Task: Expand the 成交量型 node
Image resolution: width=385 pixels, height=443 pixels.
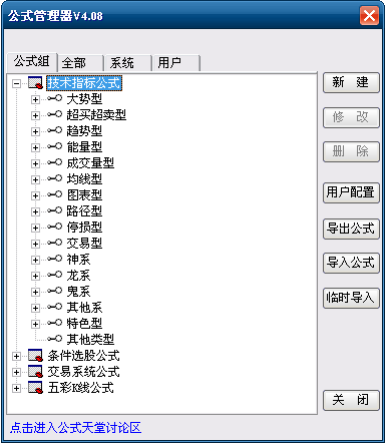Action: (35, 163)
